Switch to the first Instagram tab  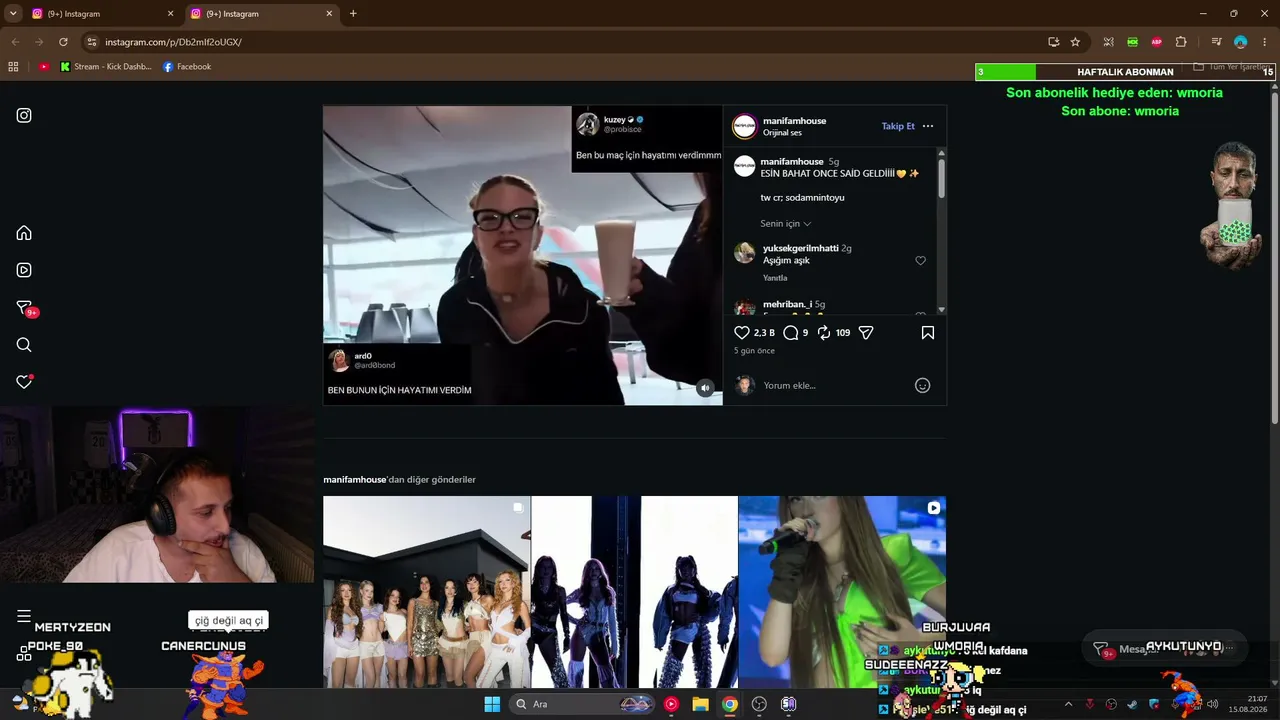tap(100, 14)
